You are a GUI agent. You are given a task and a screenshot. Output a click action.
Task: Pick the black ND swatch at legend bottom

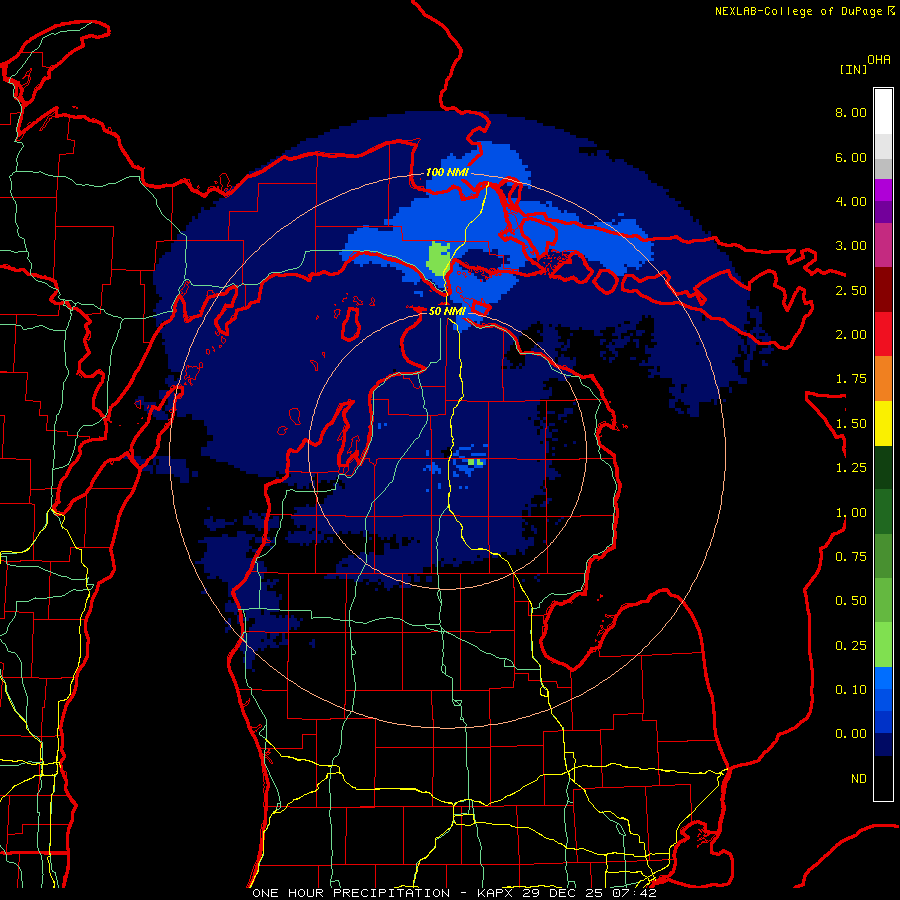coord(883,778)
